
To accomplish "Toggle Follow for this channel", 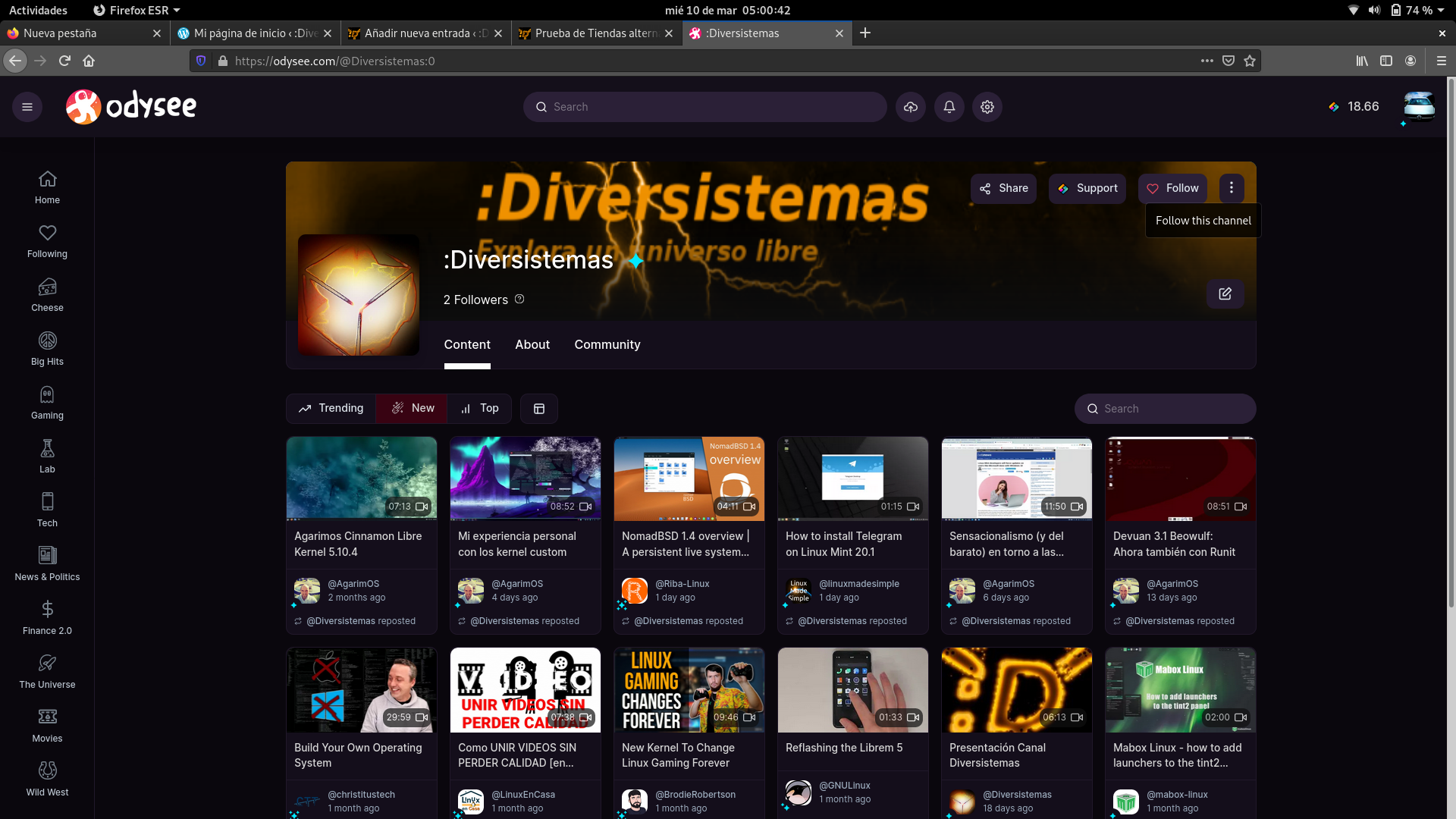I will point(1172,188).
